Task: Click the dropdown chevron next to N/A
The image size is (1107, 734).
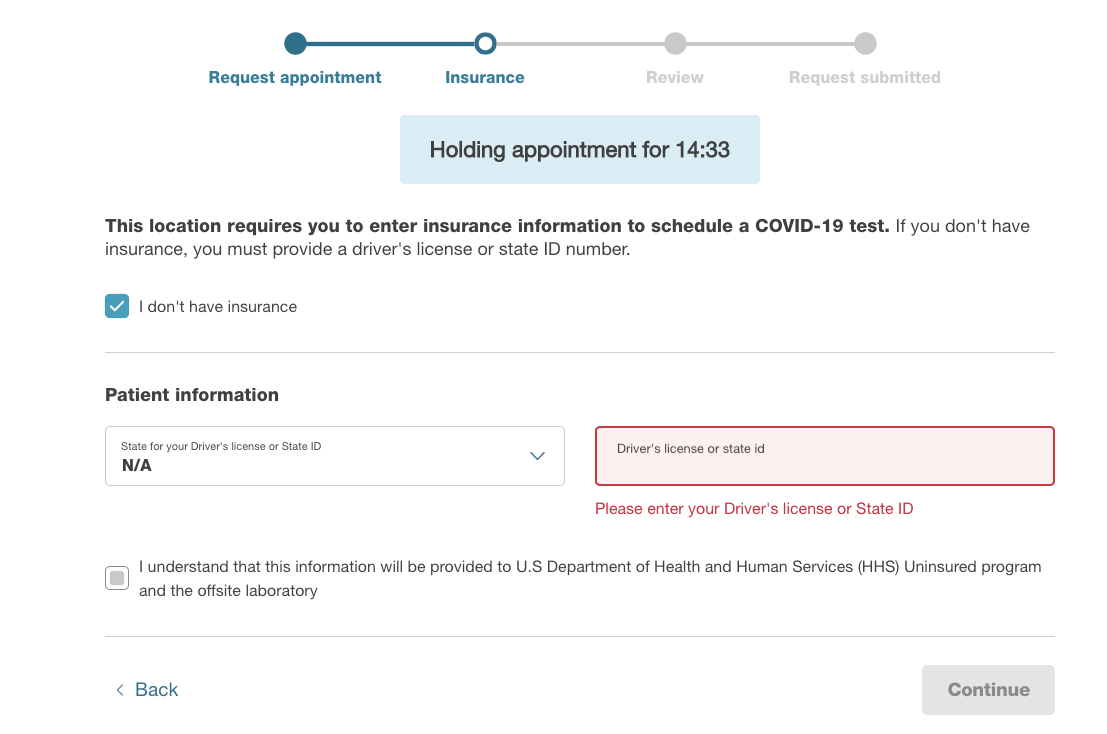Action: tap(537, 456)
